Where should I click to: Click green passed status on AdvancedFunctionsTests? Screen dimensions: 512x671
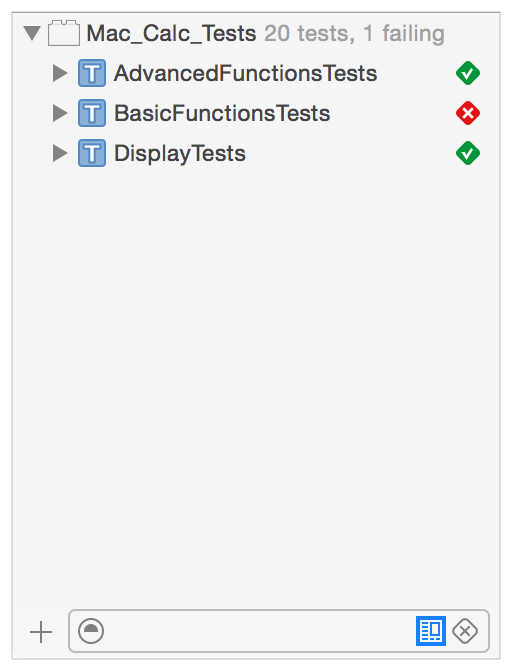pyautogui.click(x=468, y=73)
